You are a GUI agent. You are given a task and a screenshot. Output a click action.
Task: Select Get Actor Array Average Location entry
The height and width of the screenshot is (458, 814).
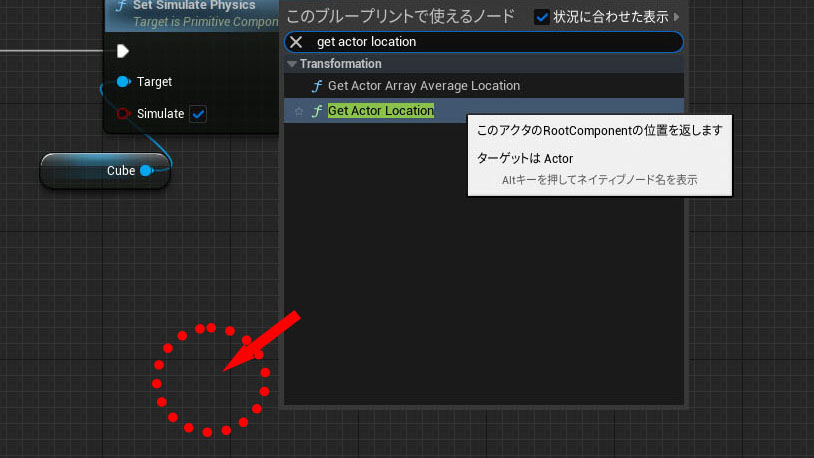(x=423, y=86)
